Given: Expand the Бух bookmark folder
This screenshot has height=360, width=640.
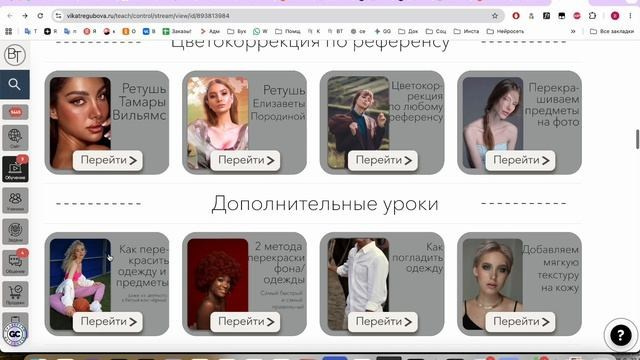Looking at the screenshot, I should point(237,31).
